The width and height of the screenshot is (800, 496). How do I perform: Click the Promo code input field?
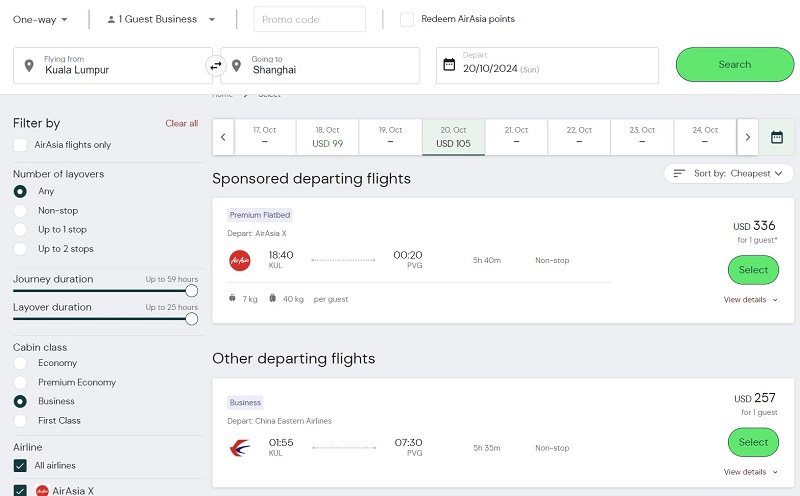[x=310, y=19]
